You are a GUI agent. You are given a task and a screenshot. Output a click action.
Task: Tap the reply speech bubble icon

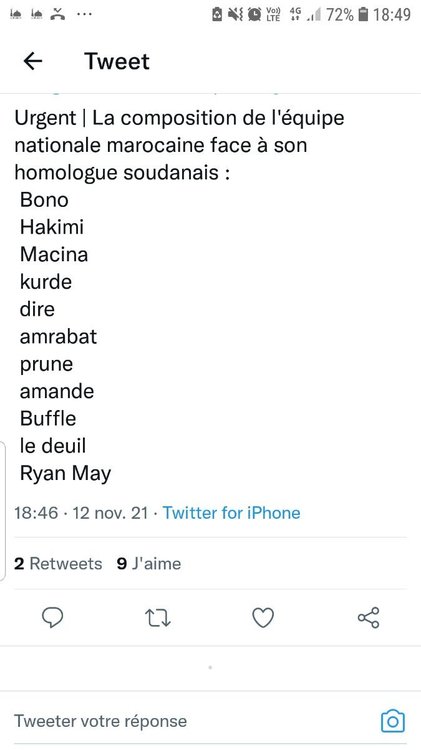coord(53,618)
